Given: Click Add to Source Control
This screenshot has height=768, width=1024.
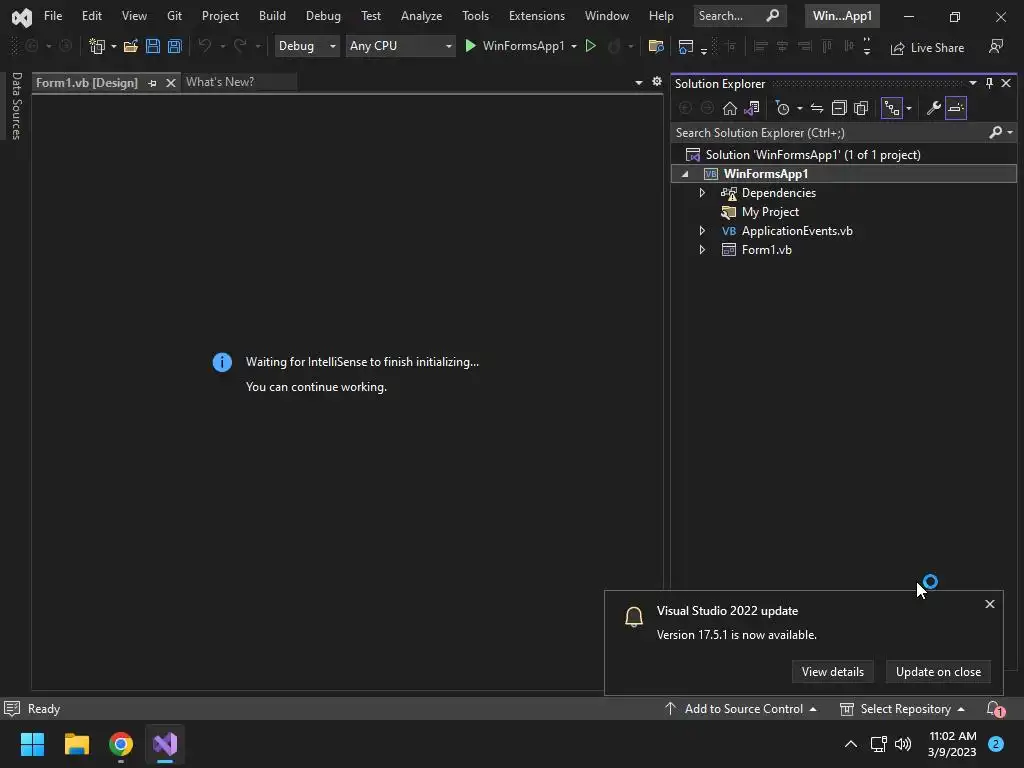Looking at the screenshot, I should tap(741, 709).
